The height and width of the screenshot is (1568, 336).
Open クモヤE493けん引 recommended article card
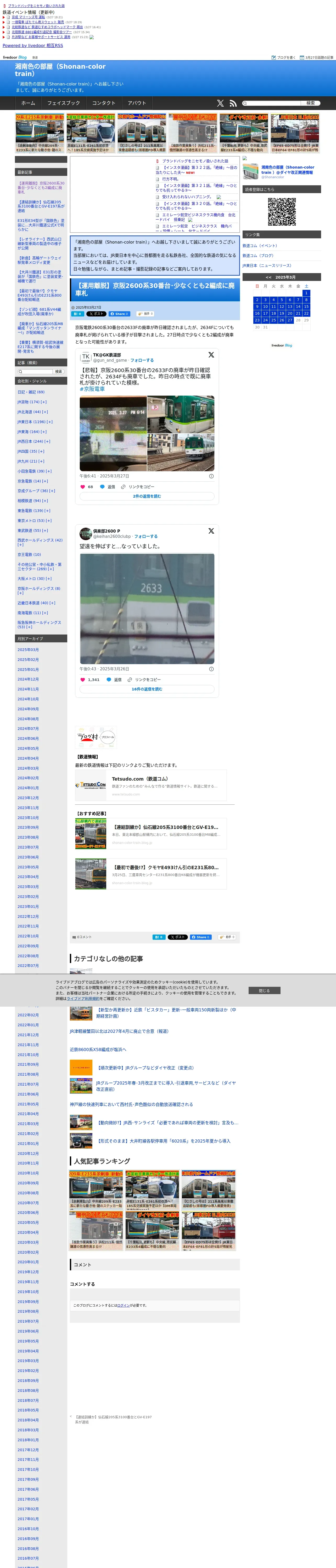coord(151,874)
